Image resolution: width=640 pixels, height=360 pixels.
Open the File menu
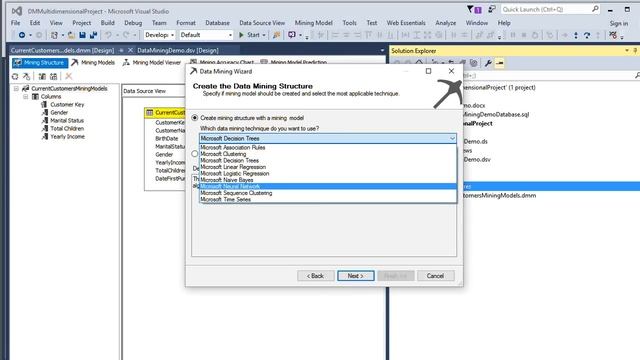[x=16, y=23]
